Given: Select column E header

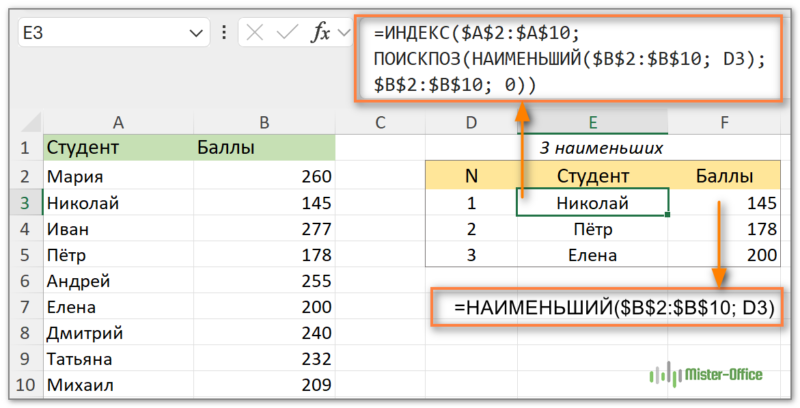Looking at the screenshot, I should click(593, 123).
